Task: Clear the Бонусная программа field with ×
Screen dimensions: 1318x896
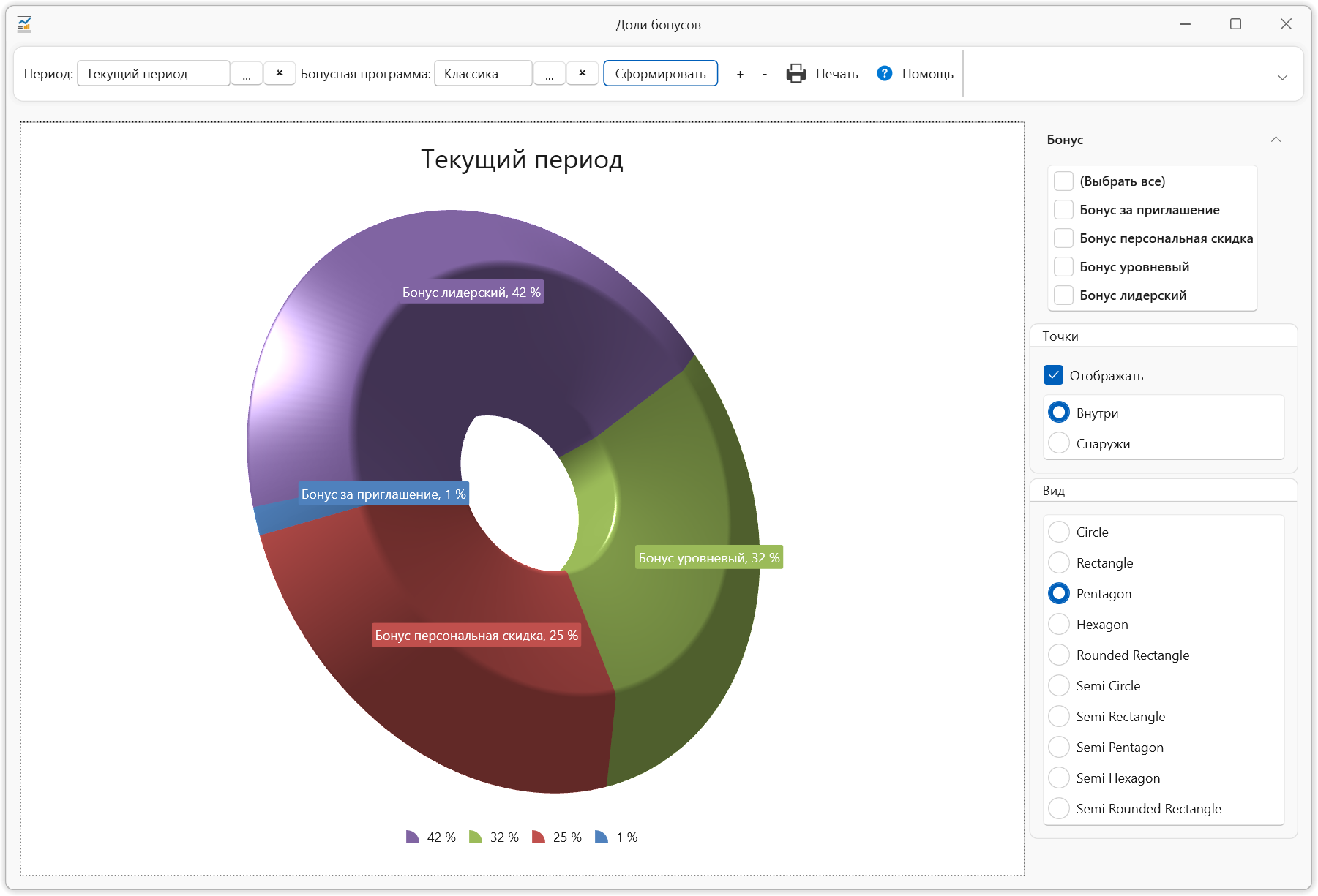Action: [x=583, y=73]
